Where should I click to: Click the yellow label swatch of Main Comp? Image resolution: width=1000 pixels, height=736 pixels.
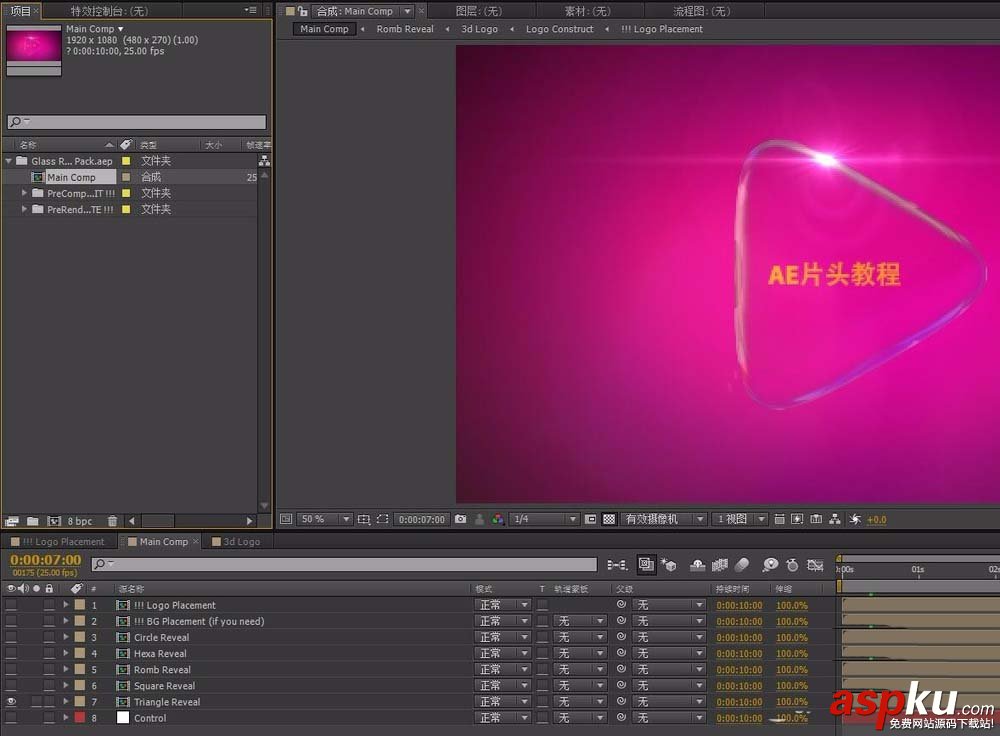(126, 177)
